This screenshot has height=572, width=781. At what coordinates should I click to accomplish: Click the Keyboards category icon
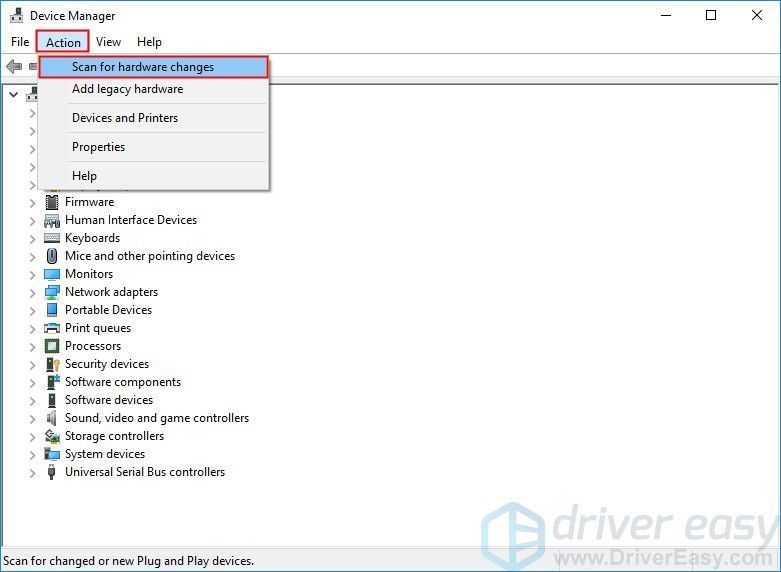(x=52, y=238)
